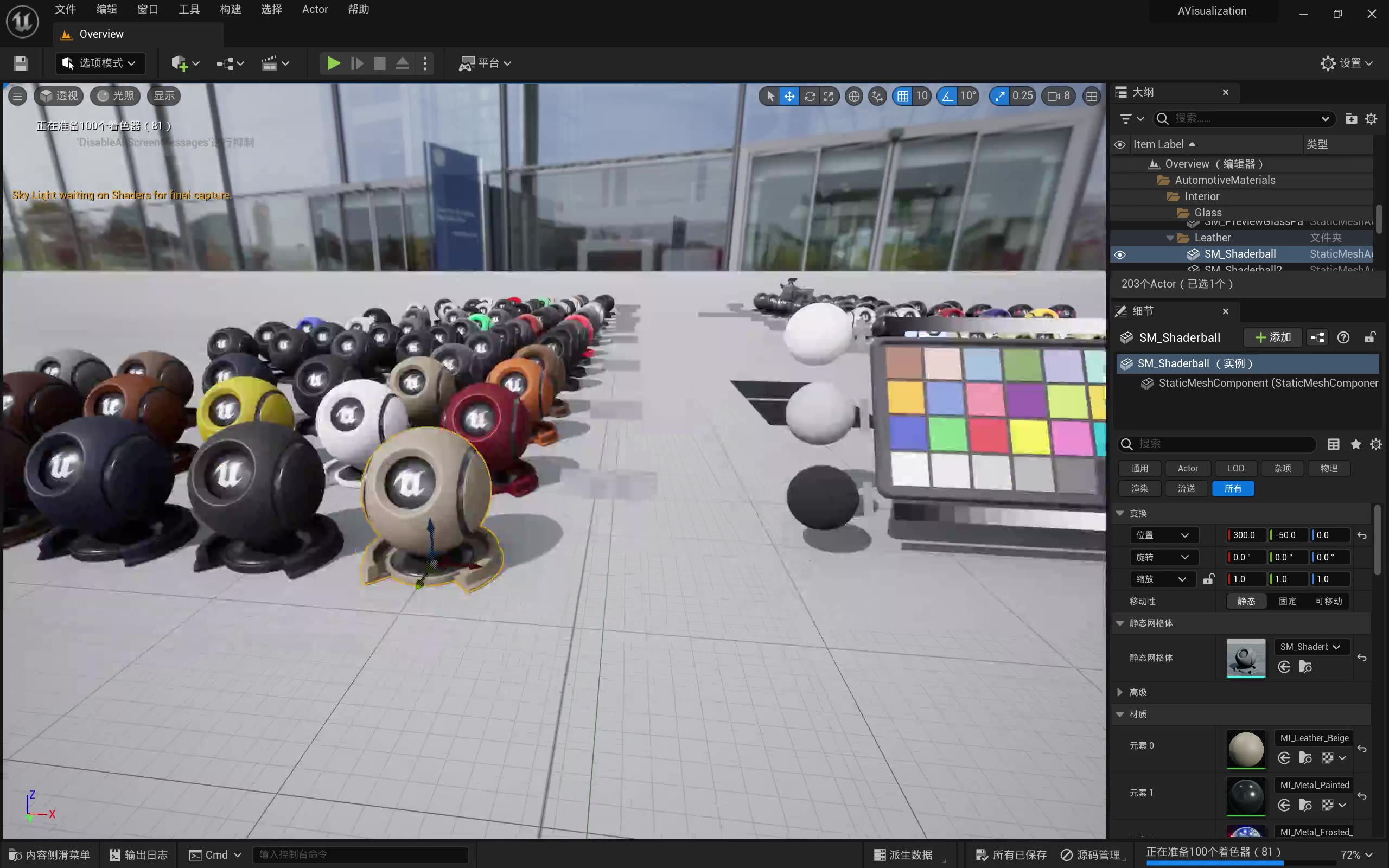Open the Sequencer cinematics menu

pos(275,63)
